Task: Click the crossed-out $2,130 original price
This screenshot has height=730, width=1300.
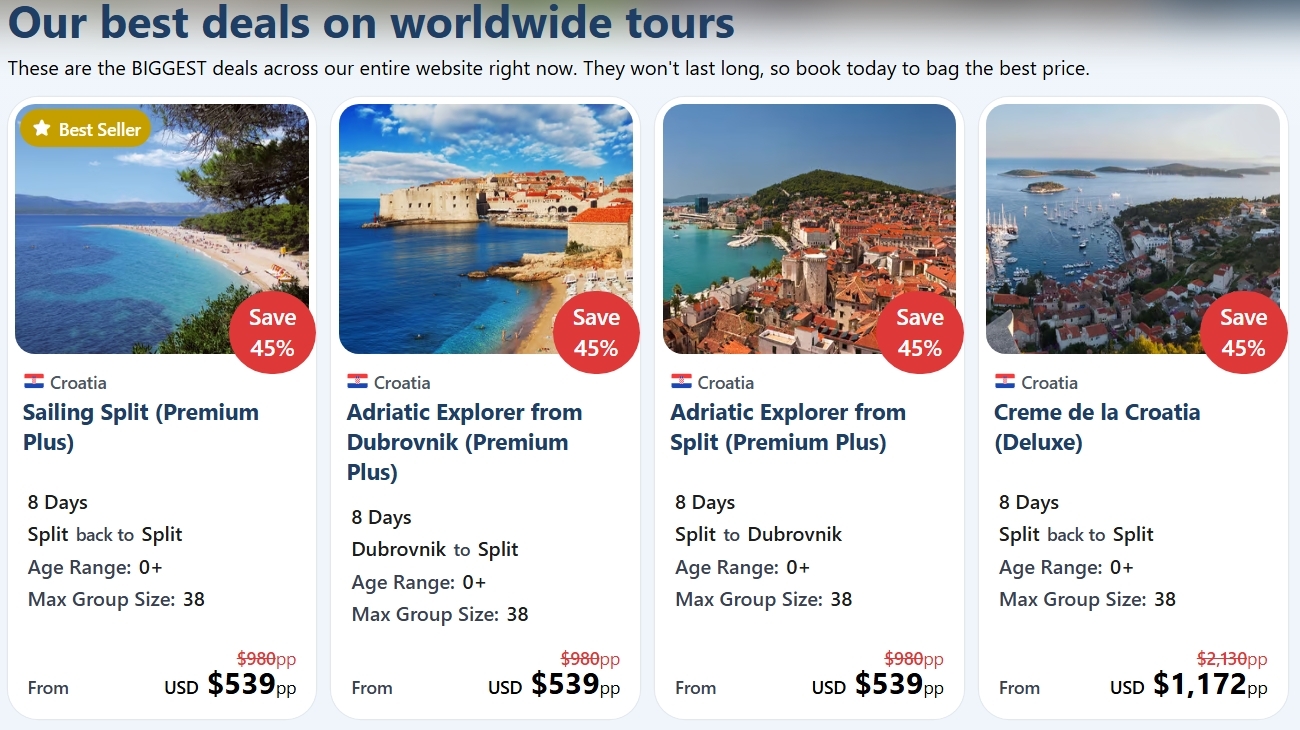Action: (x=1221, y=659)
